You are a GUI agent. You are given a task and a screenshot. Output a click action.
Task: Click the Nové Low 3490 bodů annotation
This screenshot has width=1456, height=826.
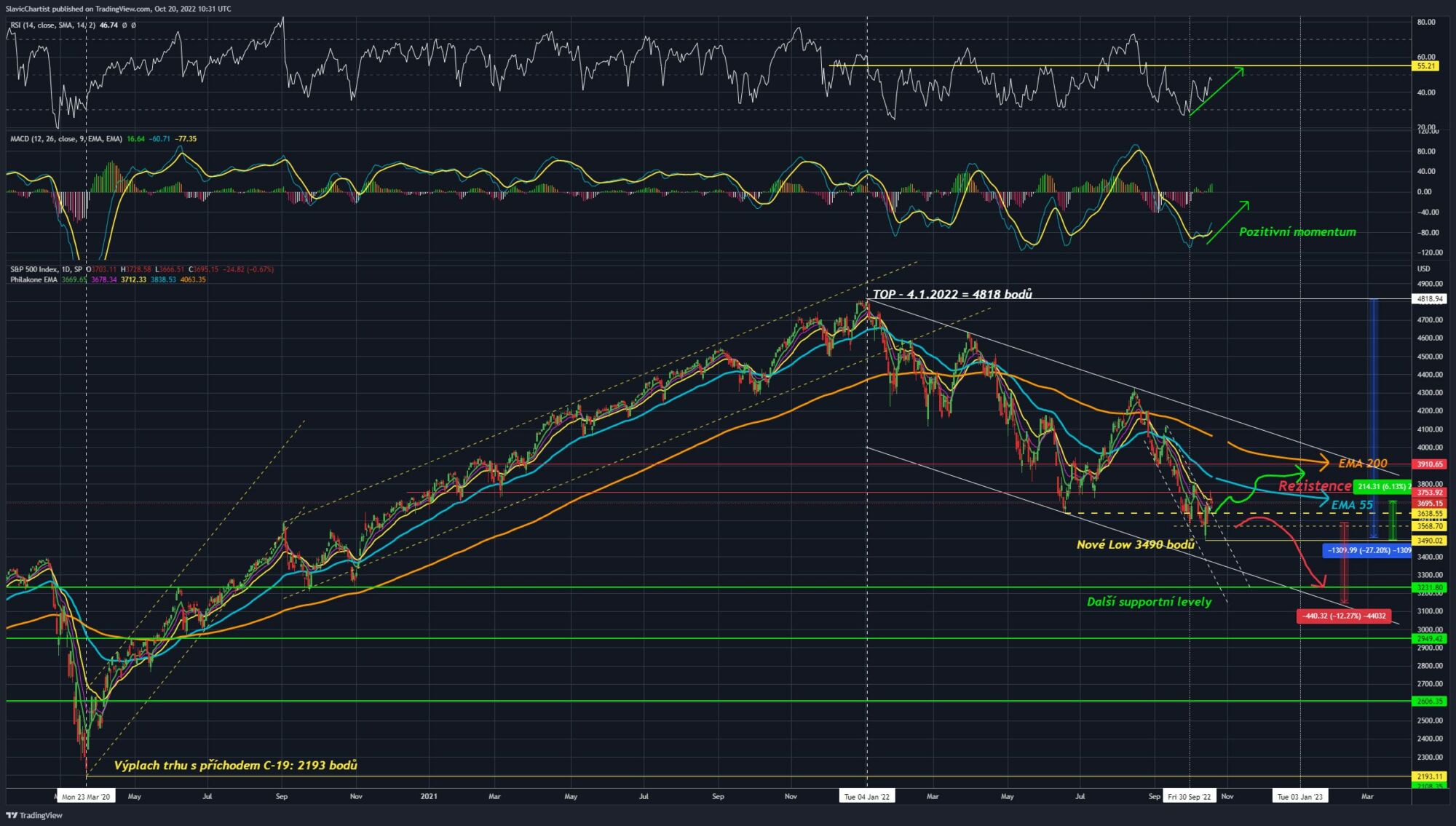pyautogui.click(x=1135, y=544)
